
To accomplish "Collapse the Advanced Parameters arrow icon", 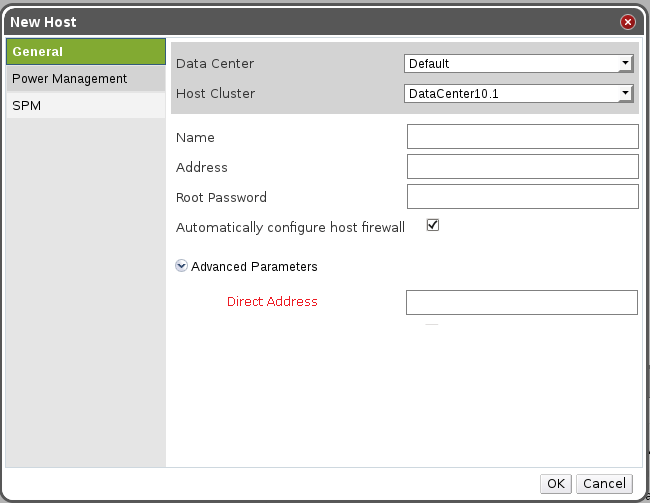I will [x=181, y=267].
